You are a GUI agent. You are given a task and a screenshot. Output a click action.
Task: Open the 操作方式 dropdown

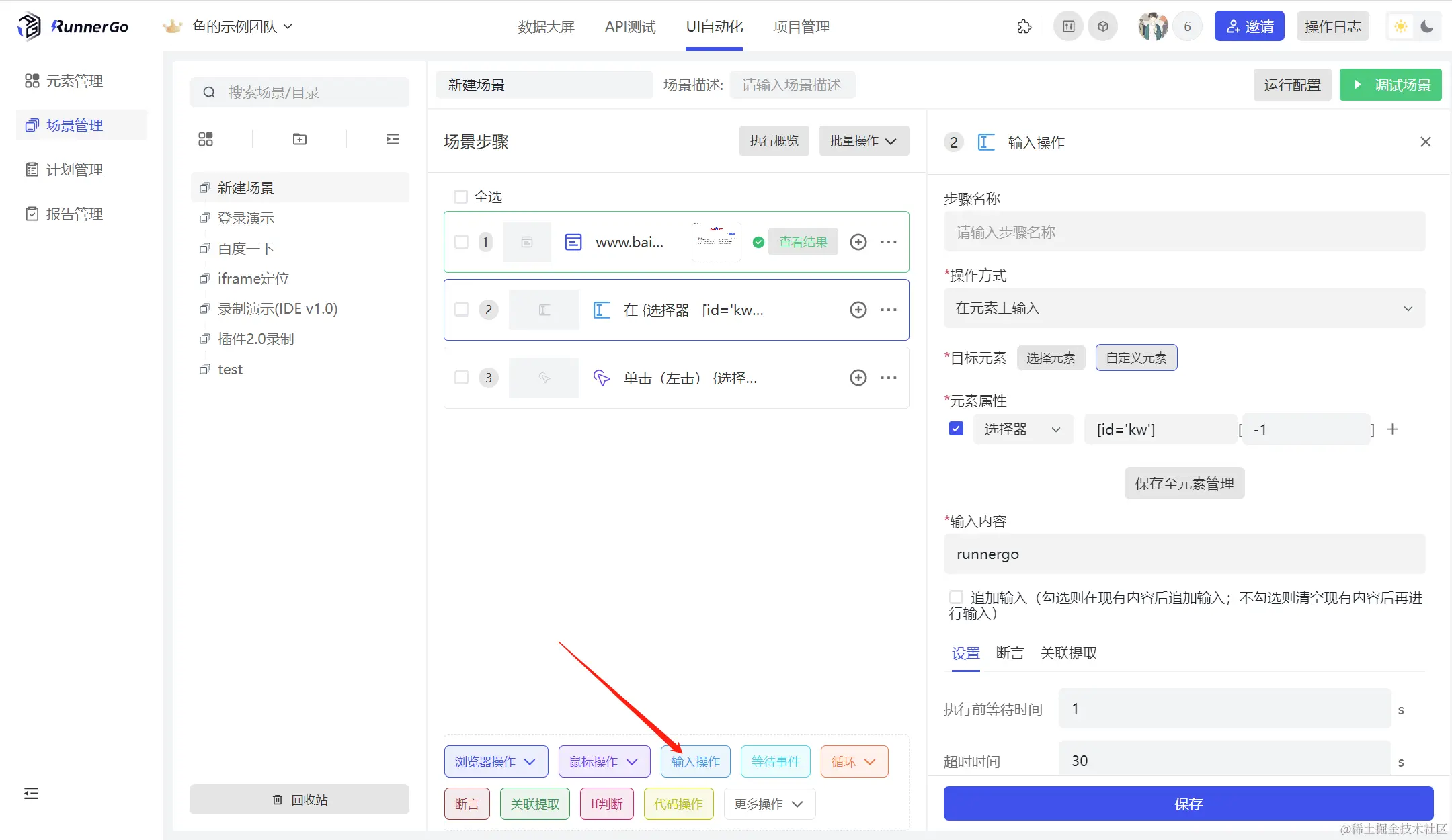[x=1184, y=308]
